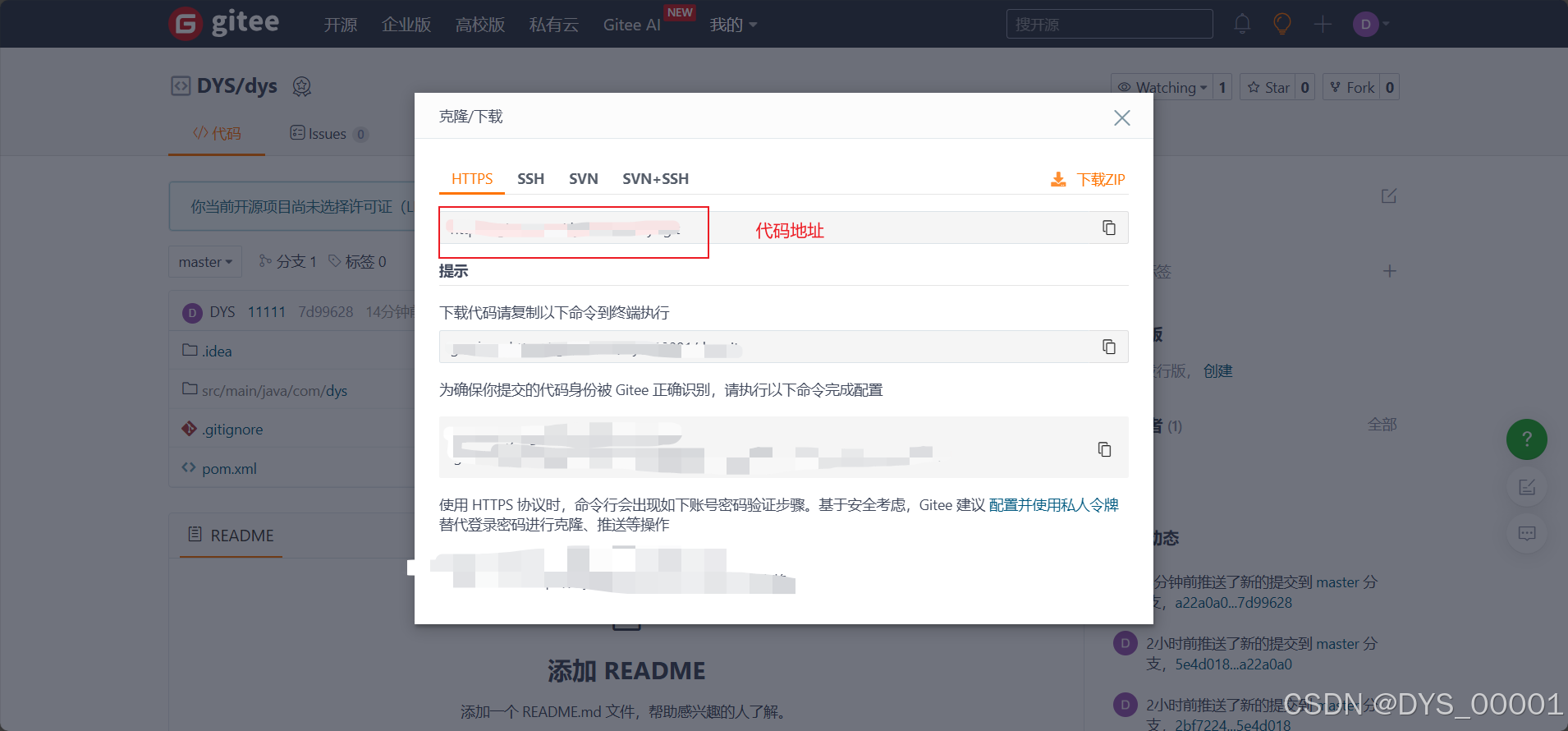Open the floating chat message icon

pos(1527,534)
